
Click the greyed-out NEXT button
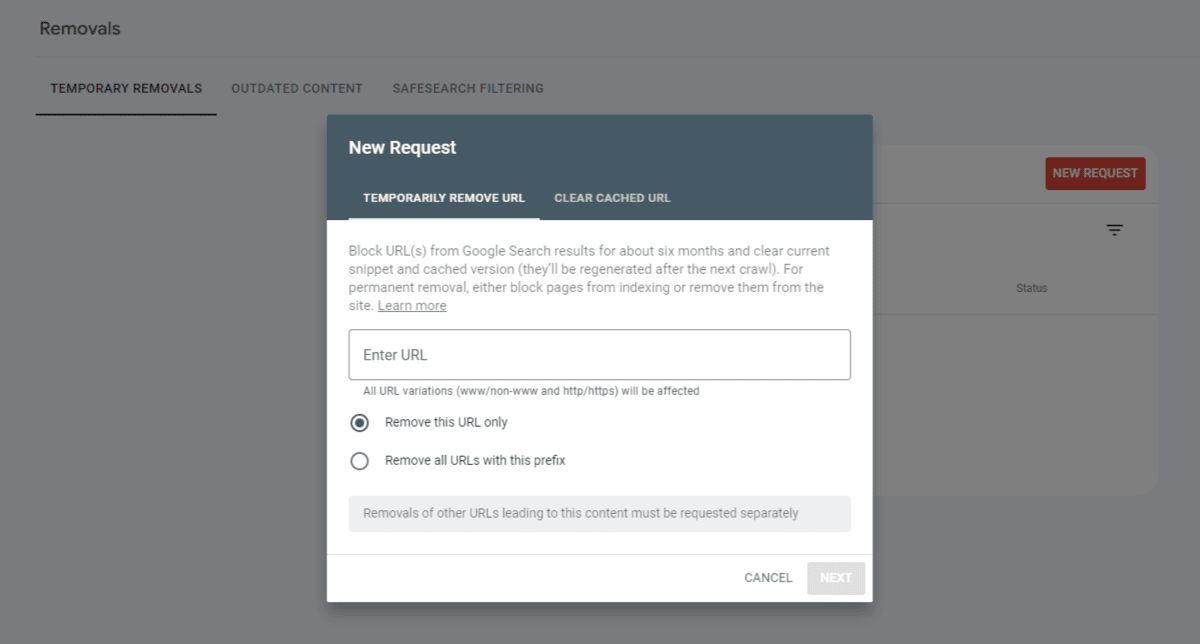click(x=836, y=578)
